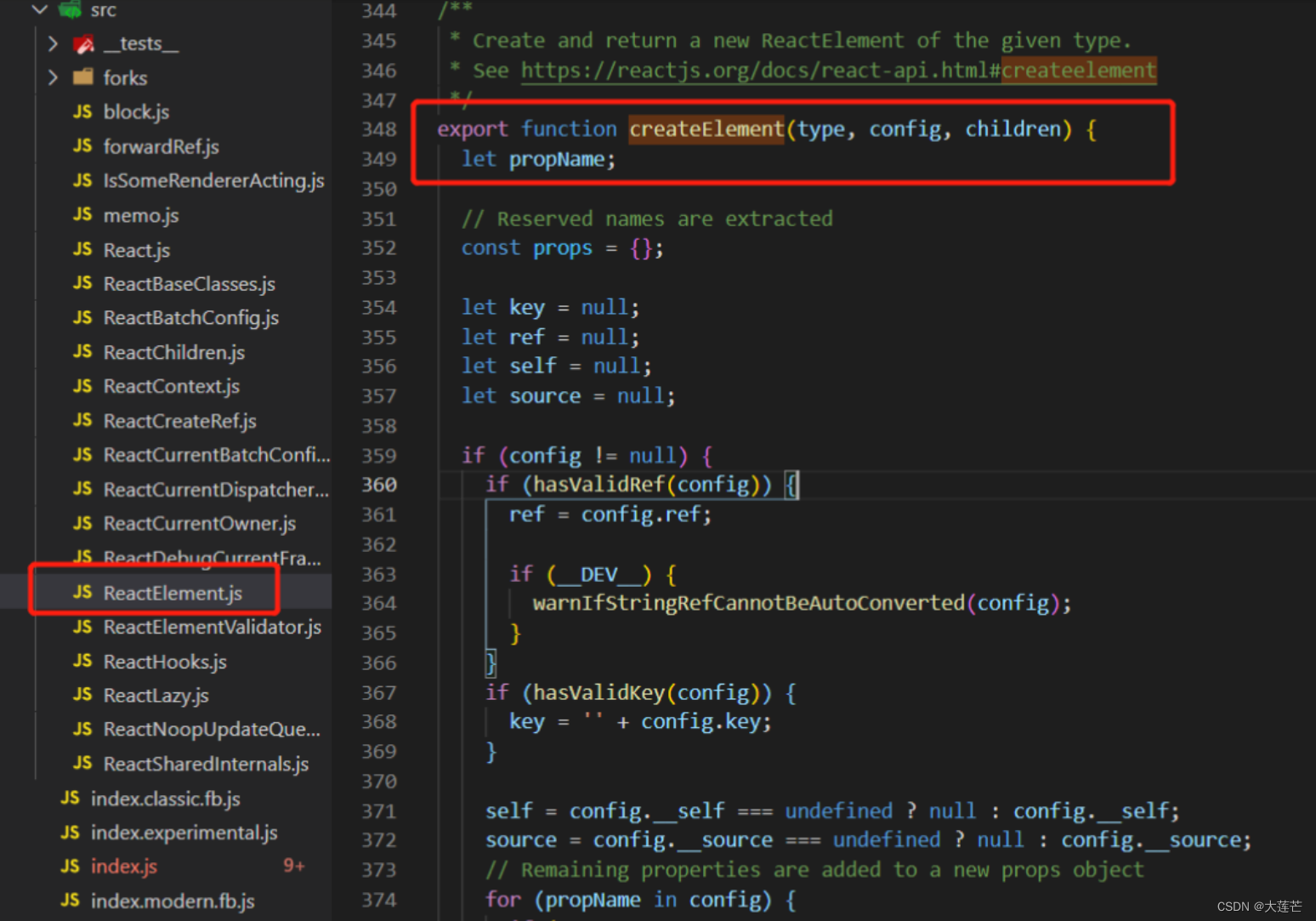The width and height of the screenshot is (1316, 921).
Task: Open index.js with 9+ problems
Action: pyautogui.click(x=124, y=866)
